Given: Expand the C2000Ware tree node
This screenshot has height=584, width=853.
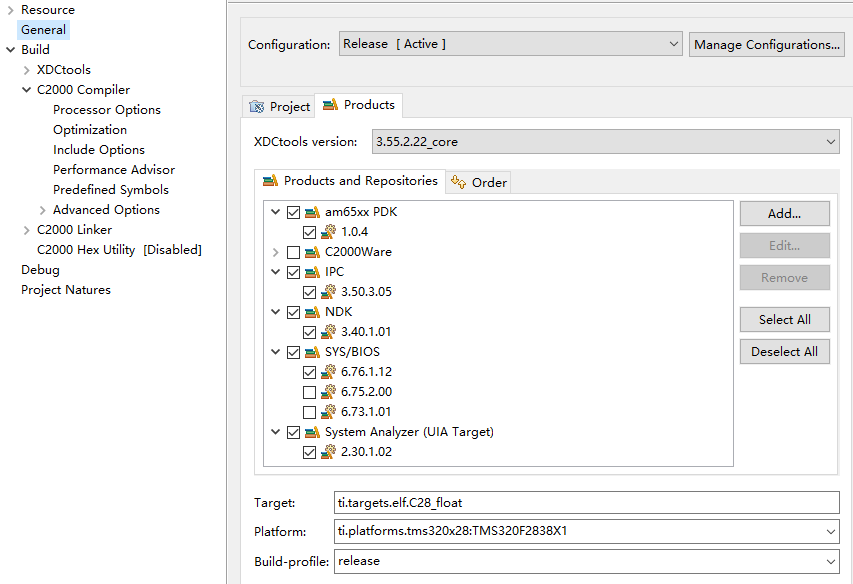Looking at the screenshot, I should tap(275, 252).
